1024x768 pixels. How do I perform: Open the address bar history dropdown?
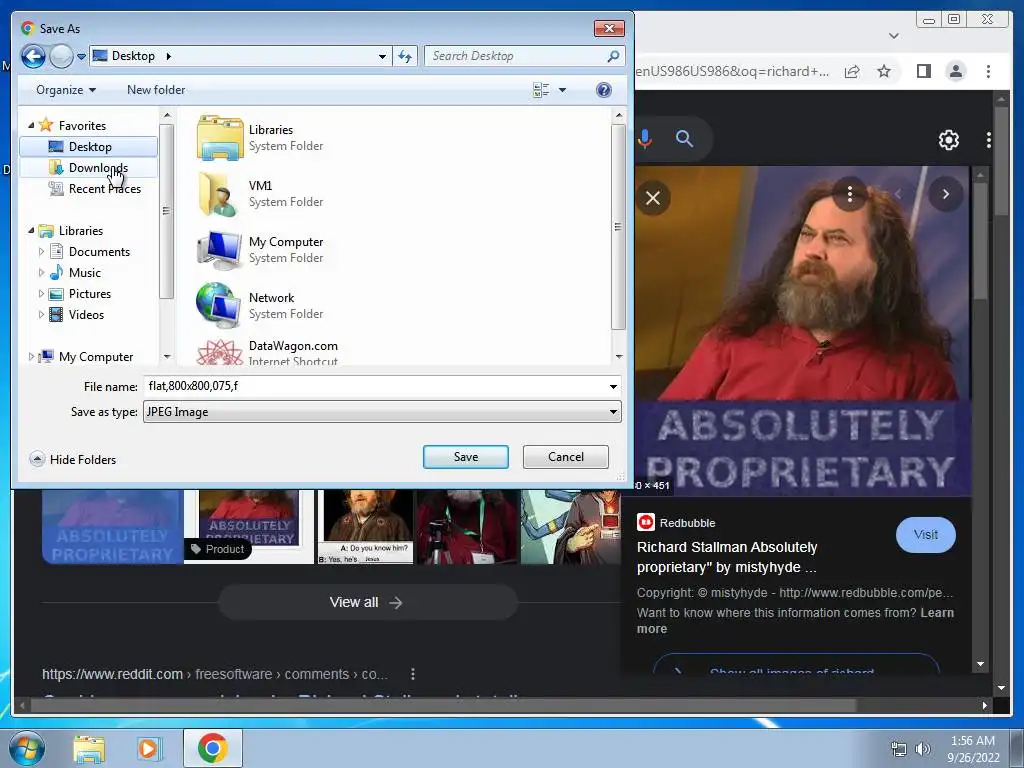click(x=382, y=56)
